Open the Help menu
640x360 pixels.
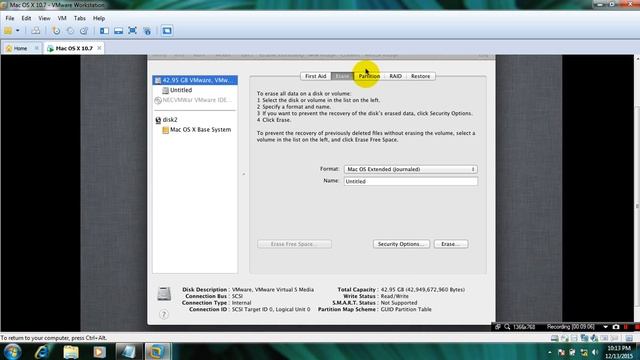tap(99, 18)
